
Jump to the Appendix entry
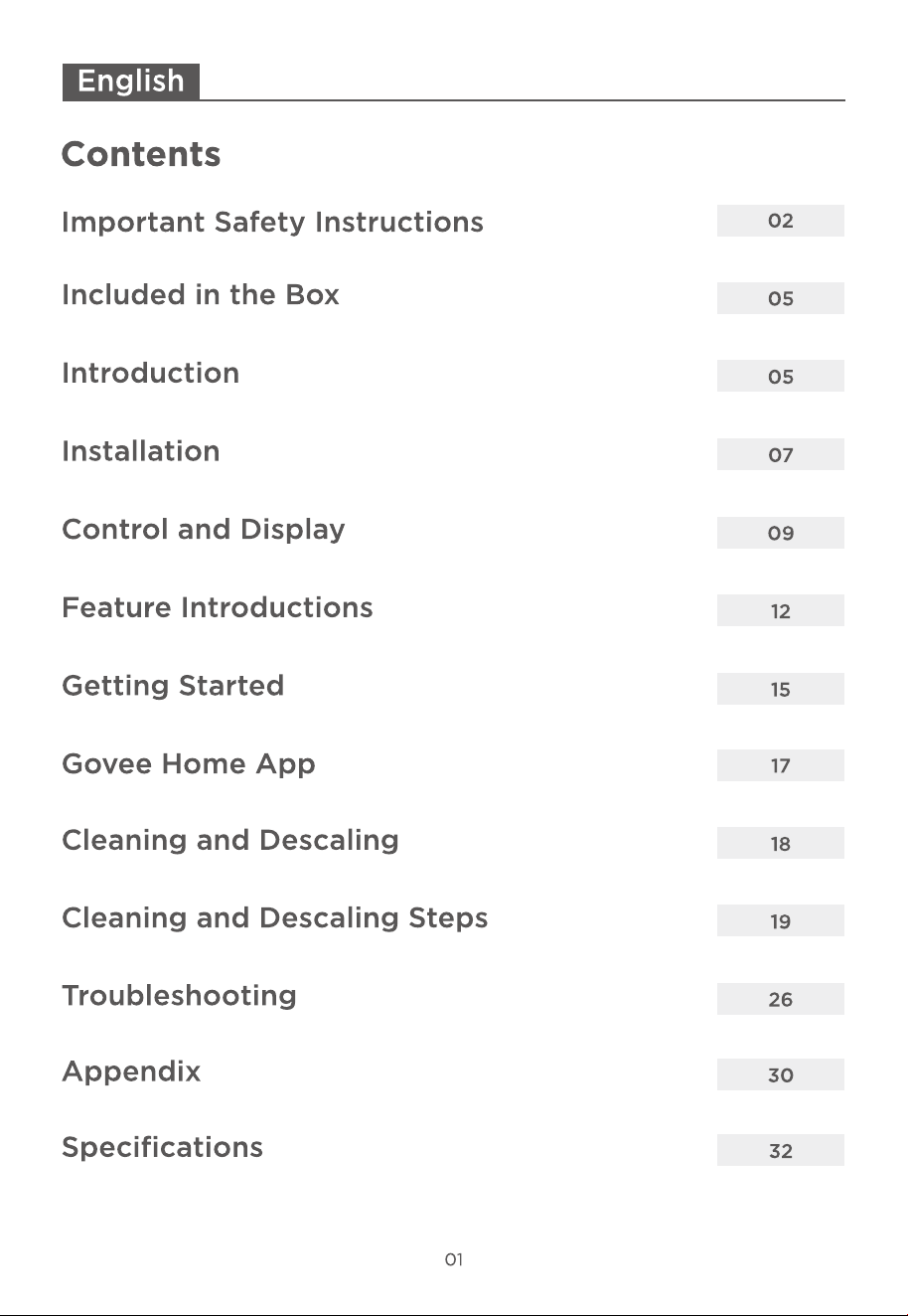click(131, 1072)
